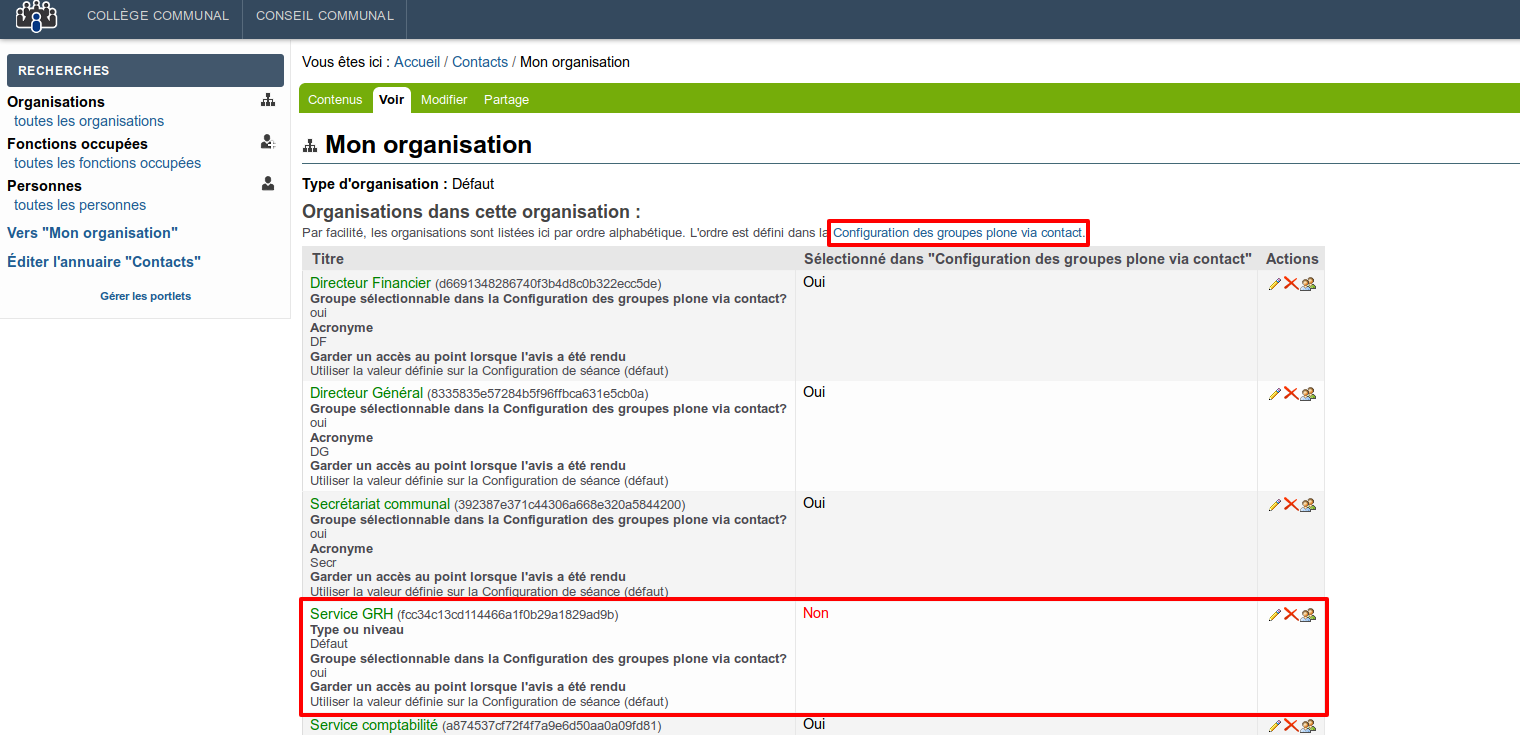Click the red delete cross for Directeur Financier
The width and height of the screenshot is (1520, 735).
point(1290,284)
